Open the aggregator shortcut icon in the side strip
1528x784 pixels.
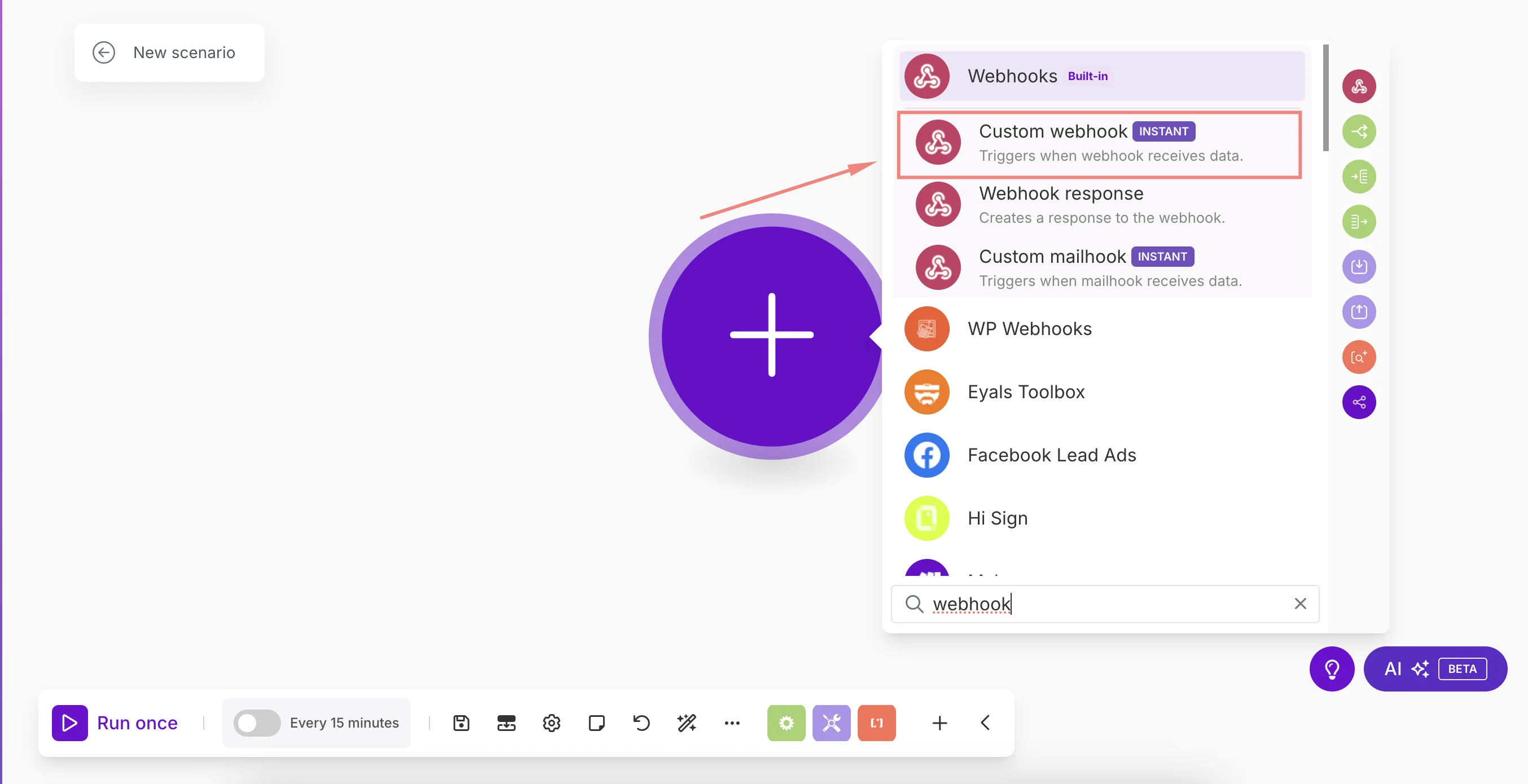pyautogui.click(x=1358, y=222)
